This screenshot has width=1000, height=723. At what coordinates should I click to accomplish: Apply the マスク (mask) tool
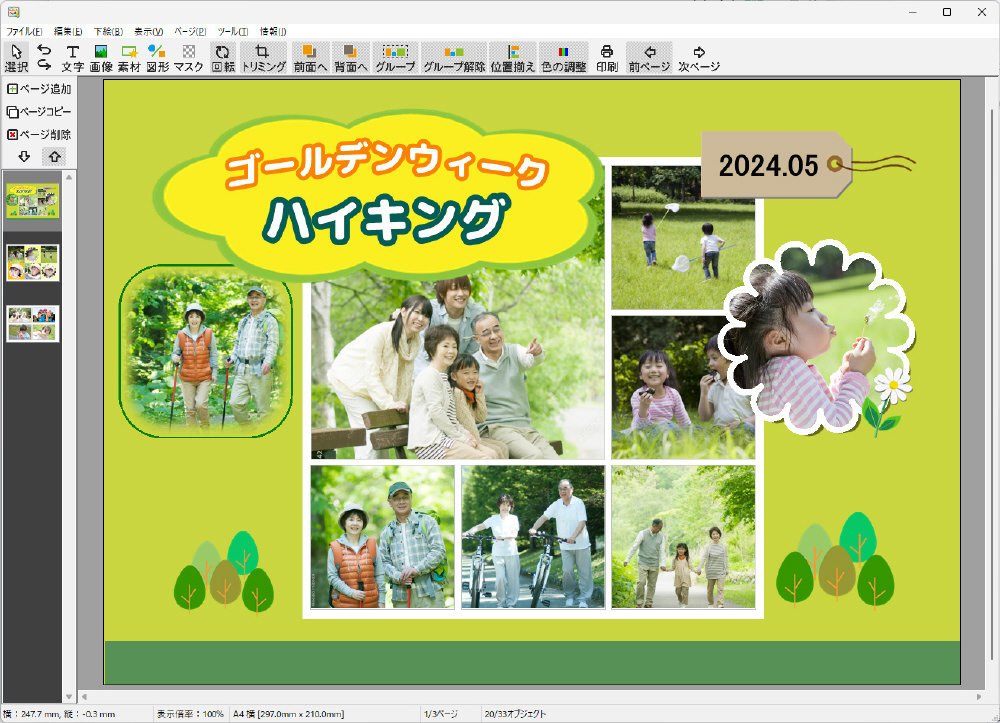coord(188,58)
